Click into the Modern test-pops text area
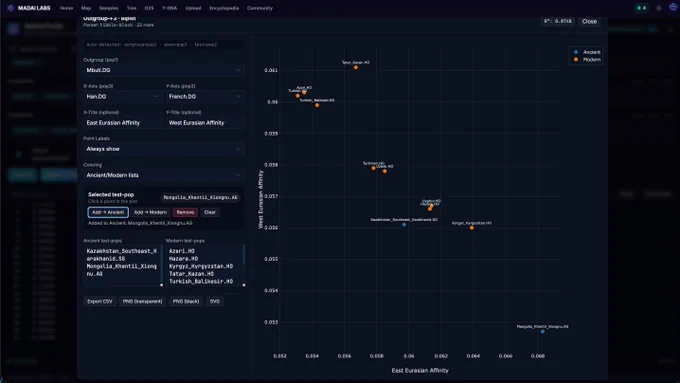The image size is (680, 383). pos(204,265)
